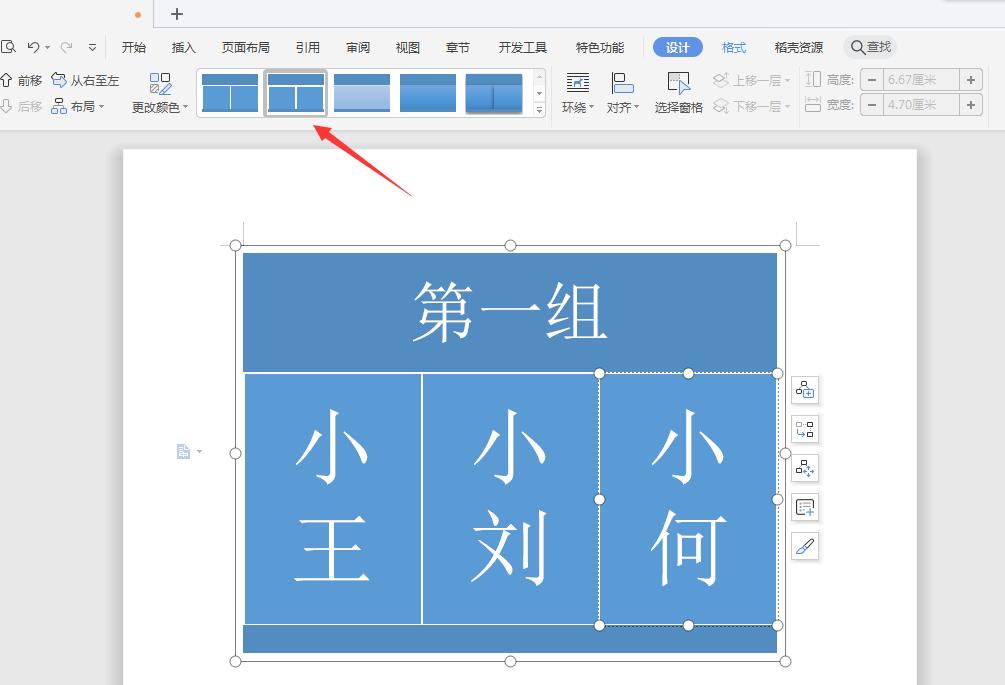Click the add shape icon beside the SmartArt
The width and height of the screenshot is (1005, 685).
(x=805, y=390)
